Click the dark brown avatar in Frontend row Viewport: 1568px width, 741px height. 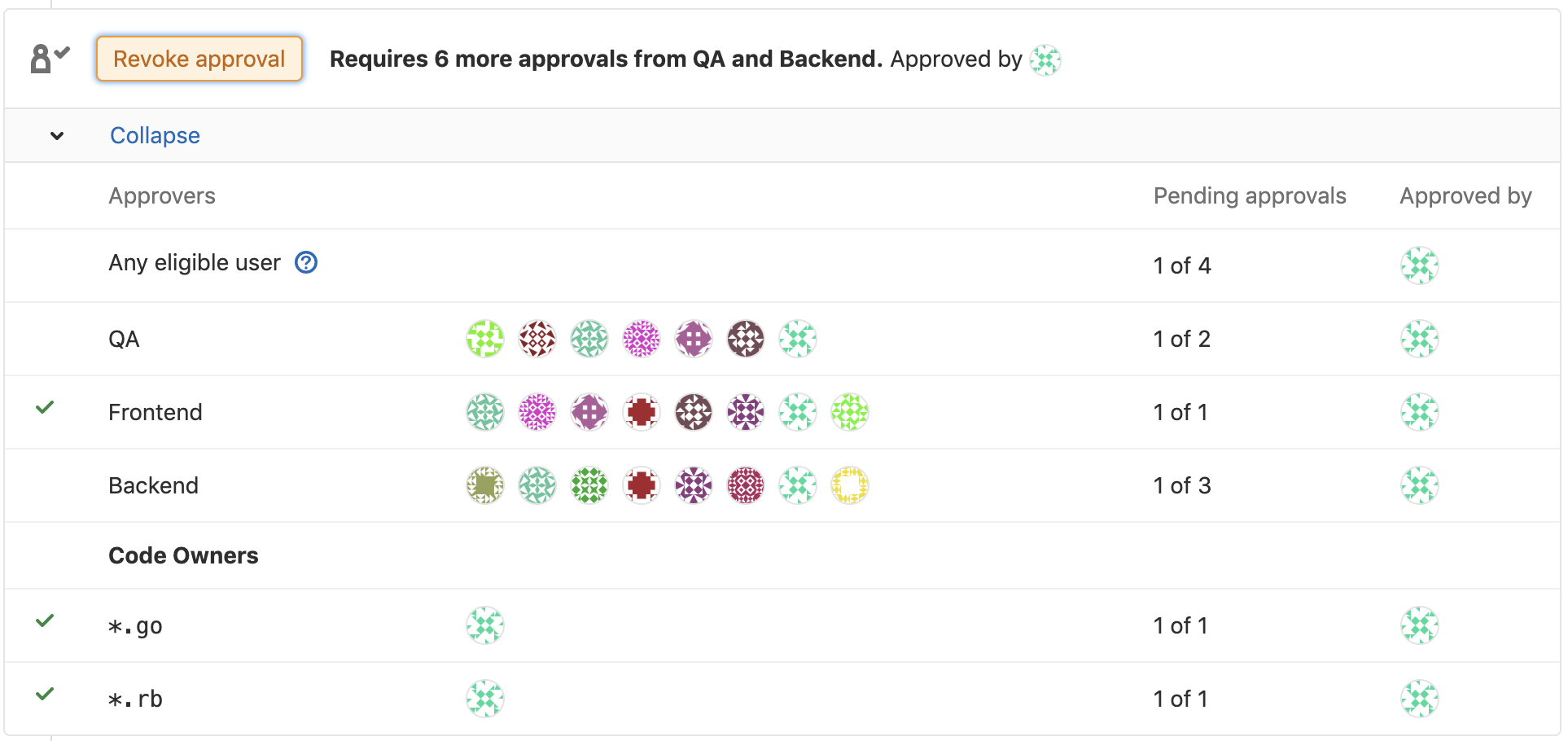(694, 412)
